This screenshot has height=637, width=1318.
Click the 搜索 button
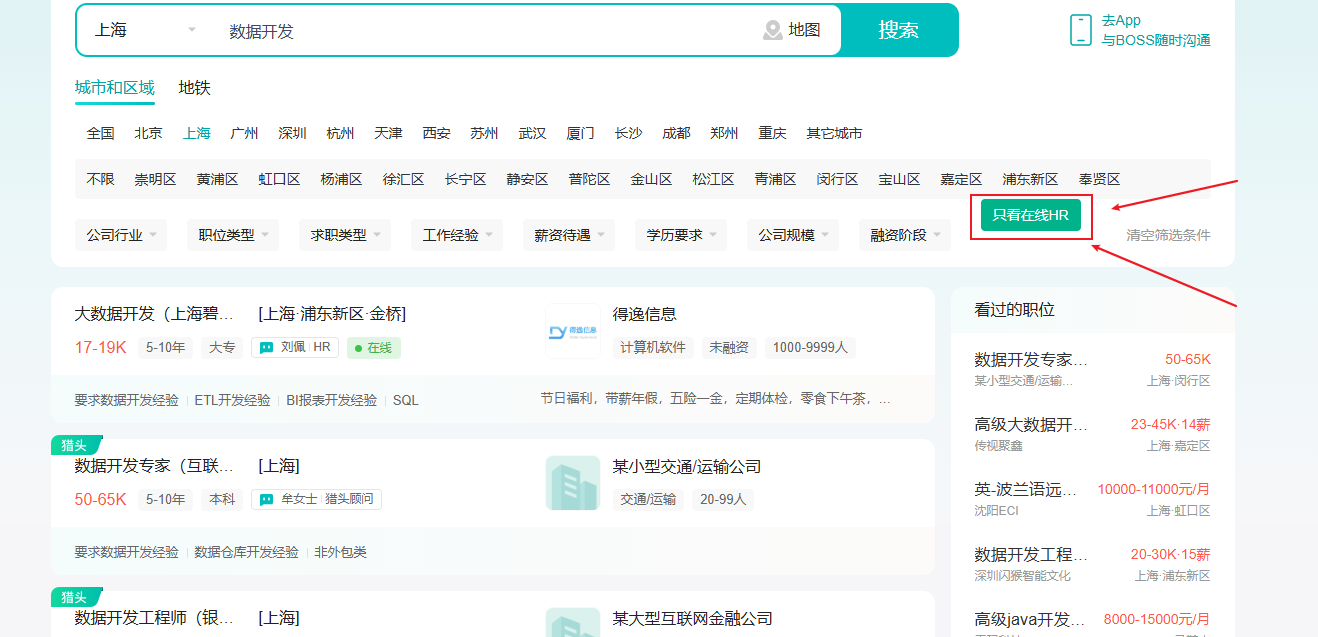899,30
